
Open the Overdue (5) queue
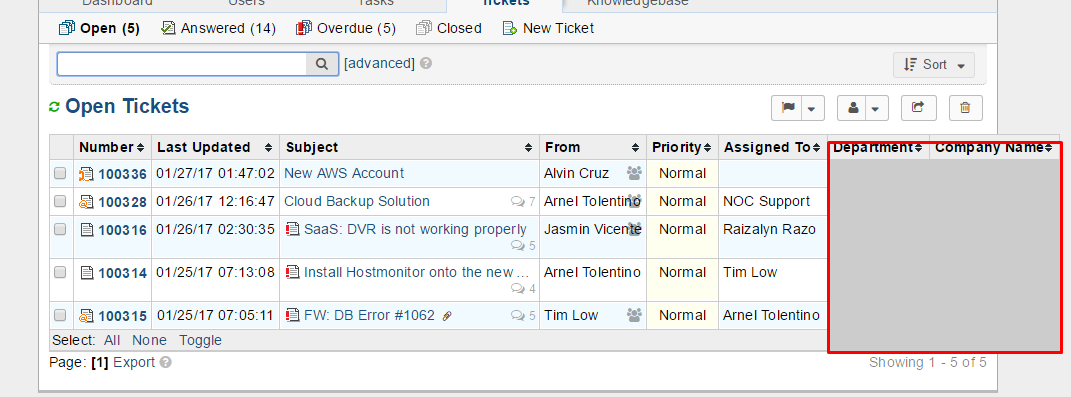pos(346,29)
